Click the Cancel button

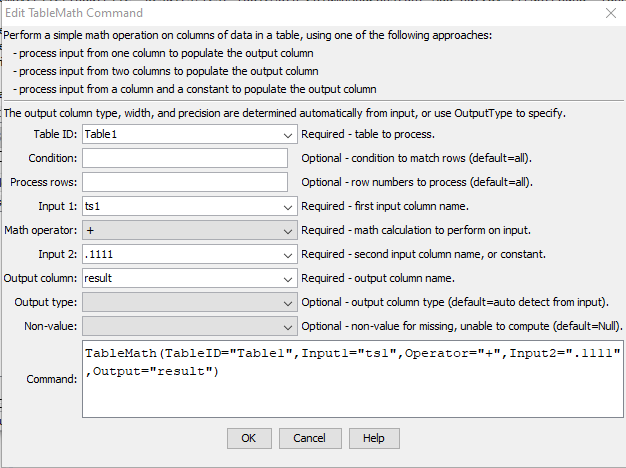tap(310, 438)
